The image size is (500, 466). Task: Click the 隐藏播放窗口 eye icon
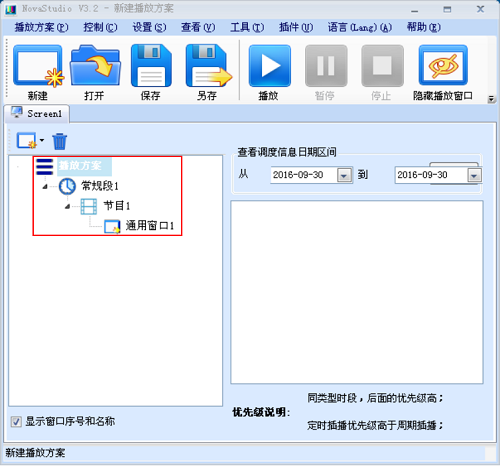point(443,66)
